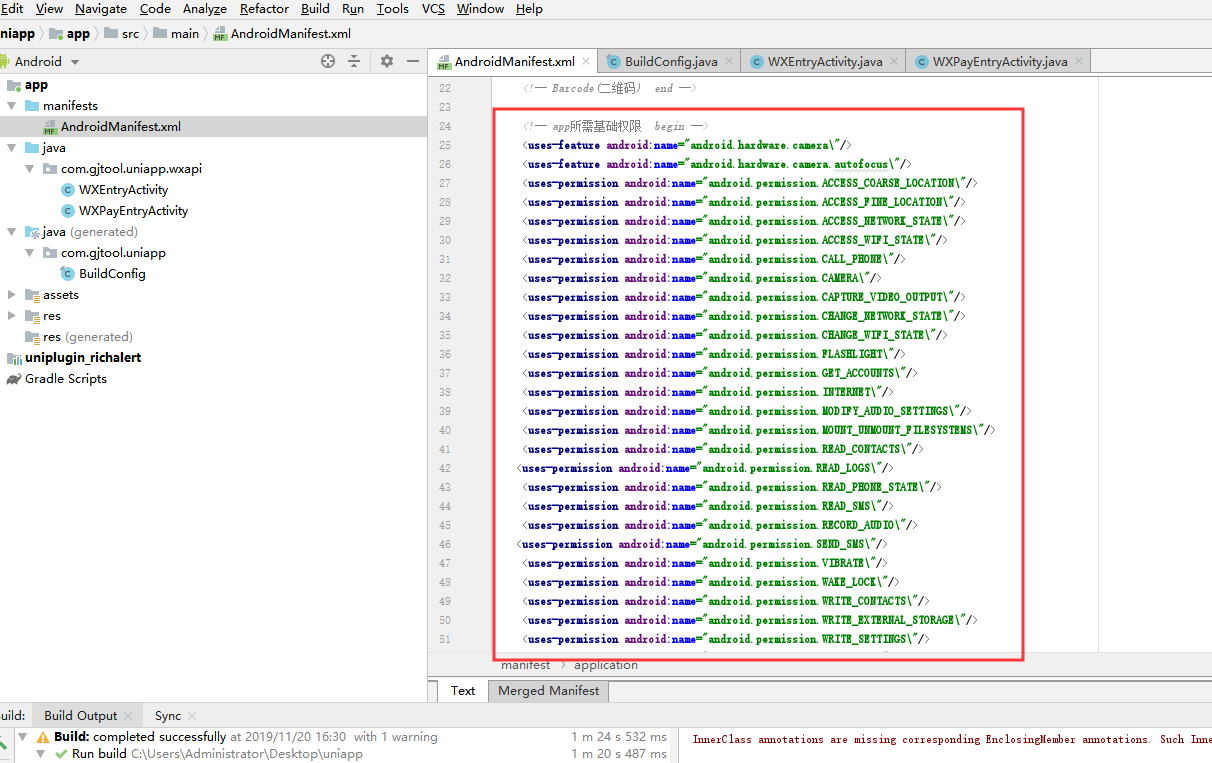Click the WXPayEntryActivity class icon in tree

click(67, 211)
